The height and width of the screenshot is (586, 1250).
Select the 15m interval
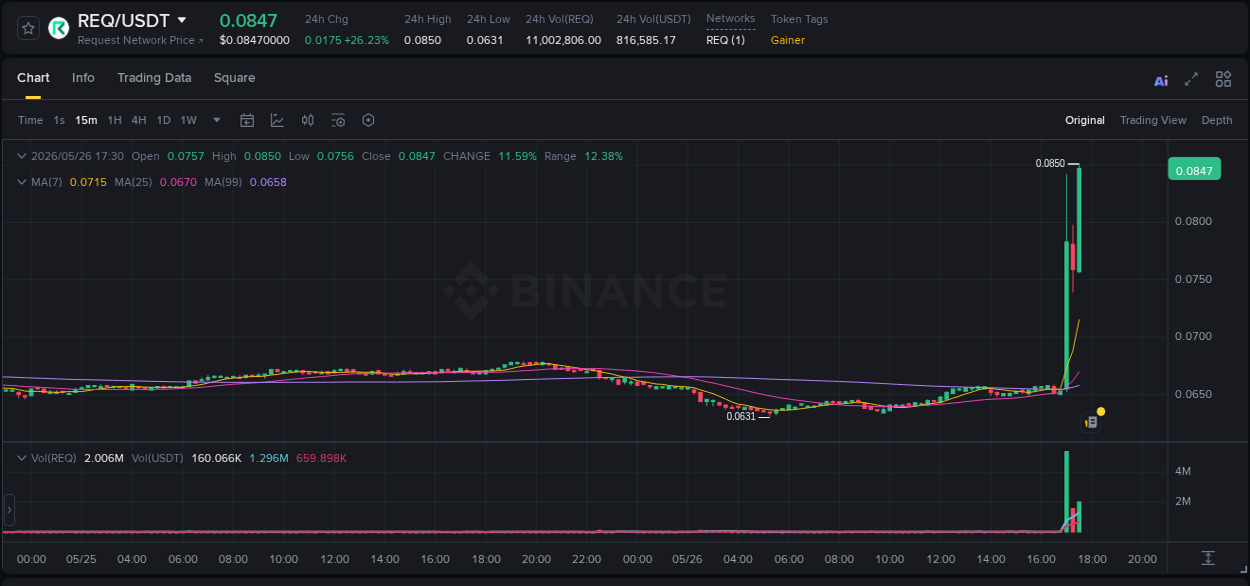86,120
